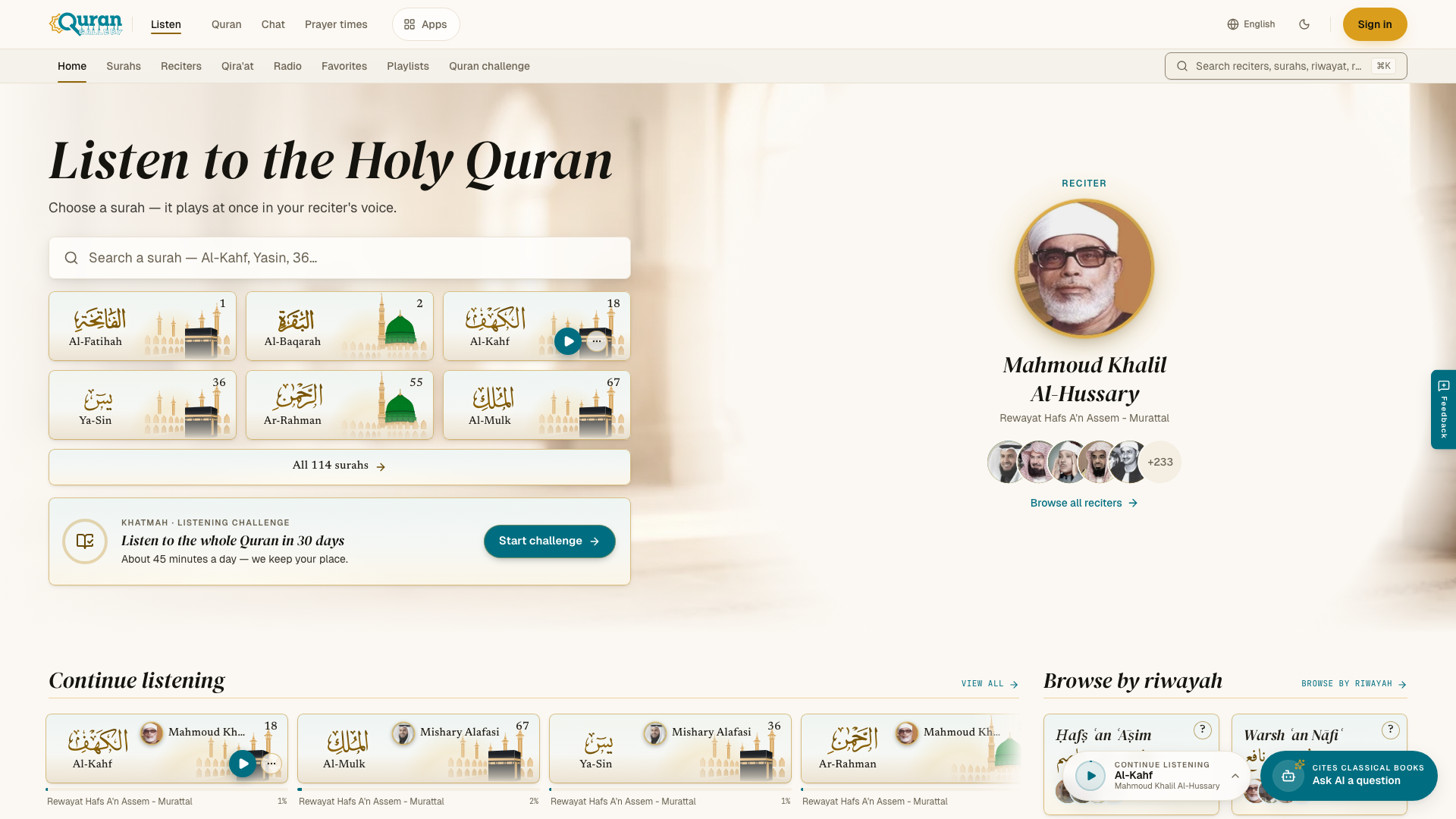1456x819 pixels.
Task: Open Ar-Rahman surah card numbered 55
Action: (340, 405)
